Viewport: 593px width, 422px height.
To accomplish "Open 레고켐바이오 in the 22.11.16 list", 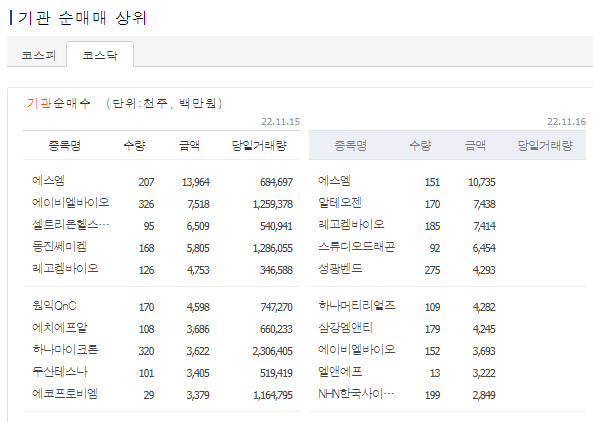I will tap(351, 225).
